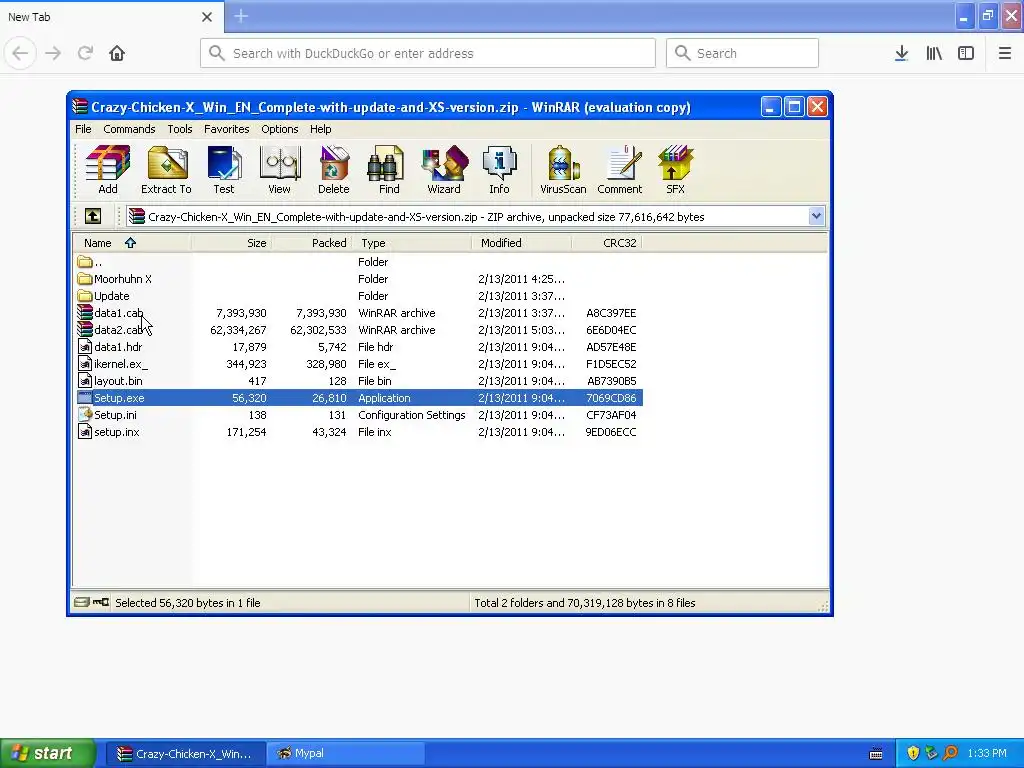Go forward in browser

coord(53,53)
